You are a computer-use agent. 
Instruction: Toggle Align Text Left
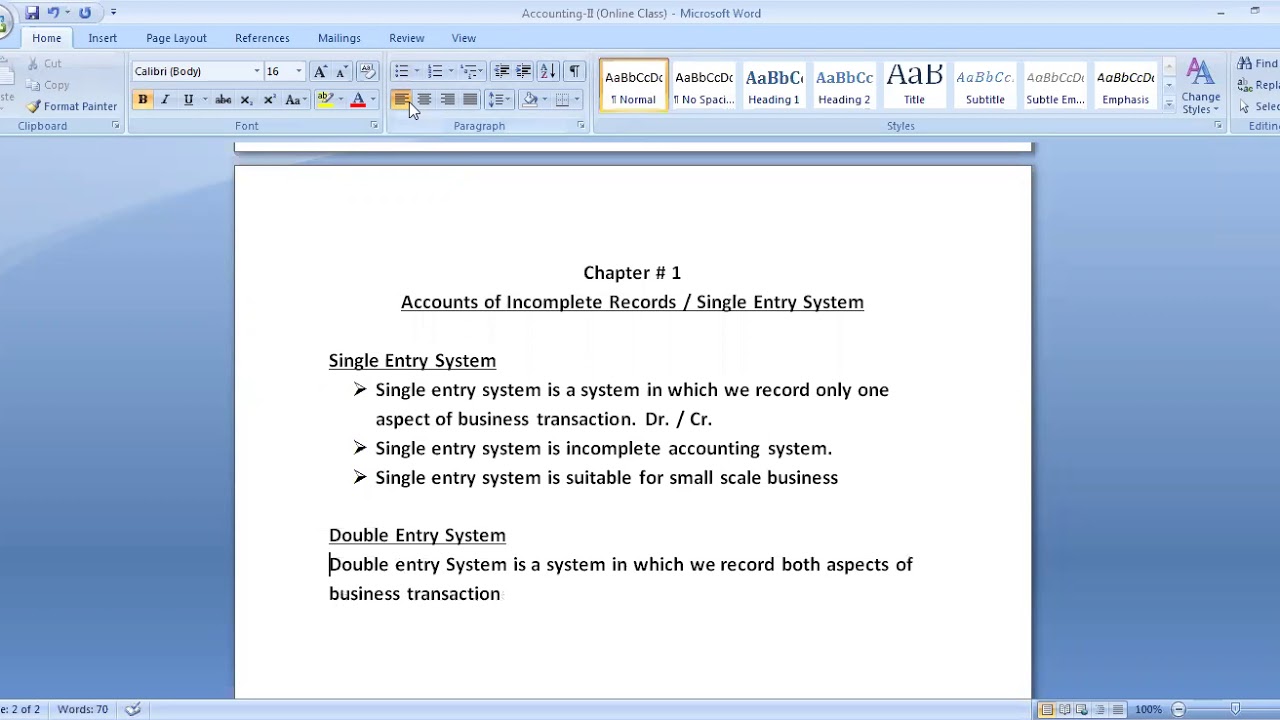401,100
